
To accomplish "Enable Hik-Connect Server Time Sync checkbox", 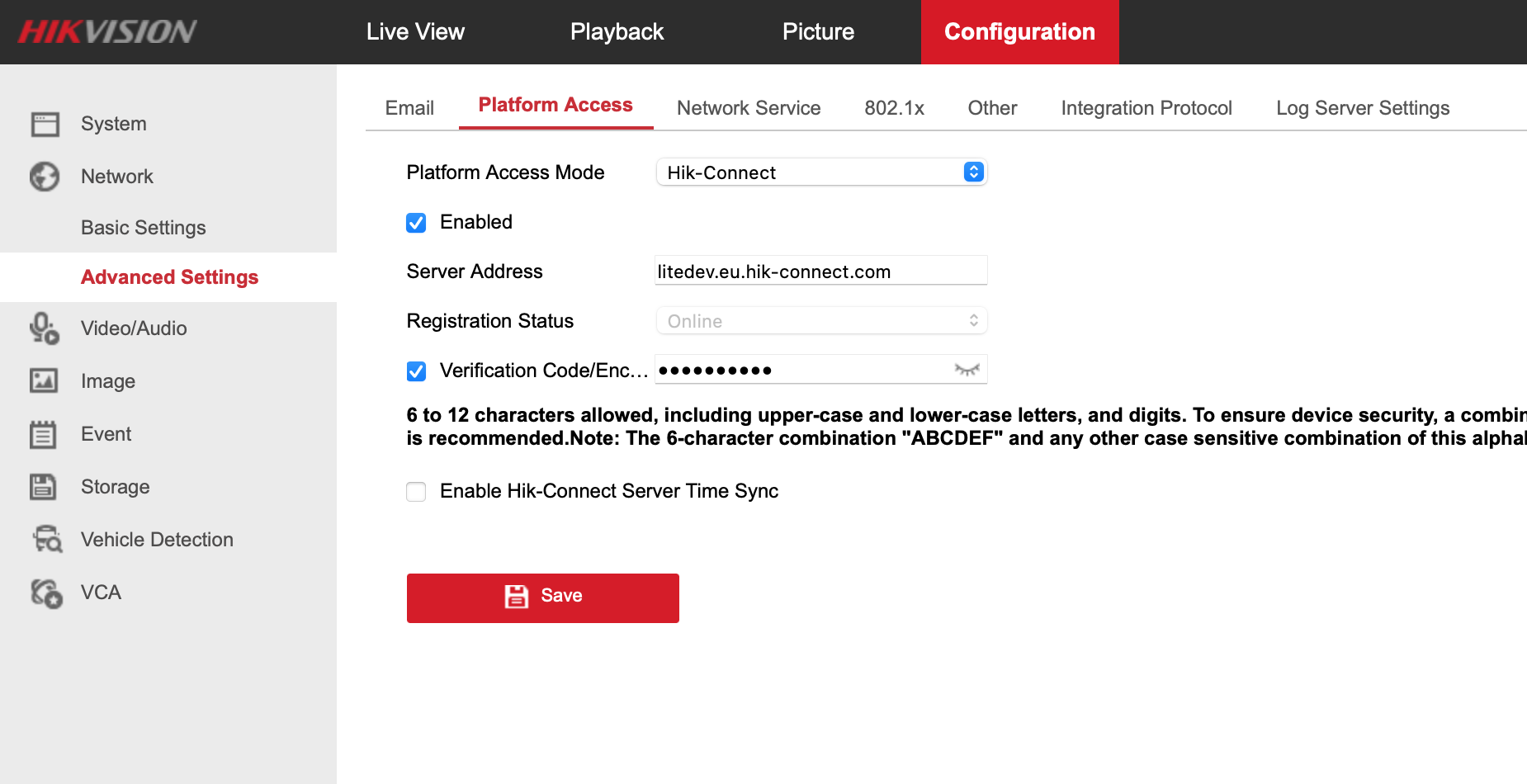I will (416, 492).
